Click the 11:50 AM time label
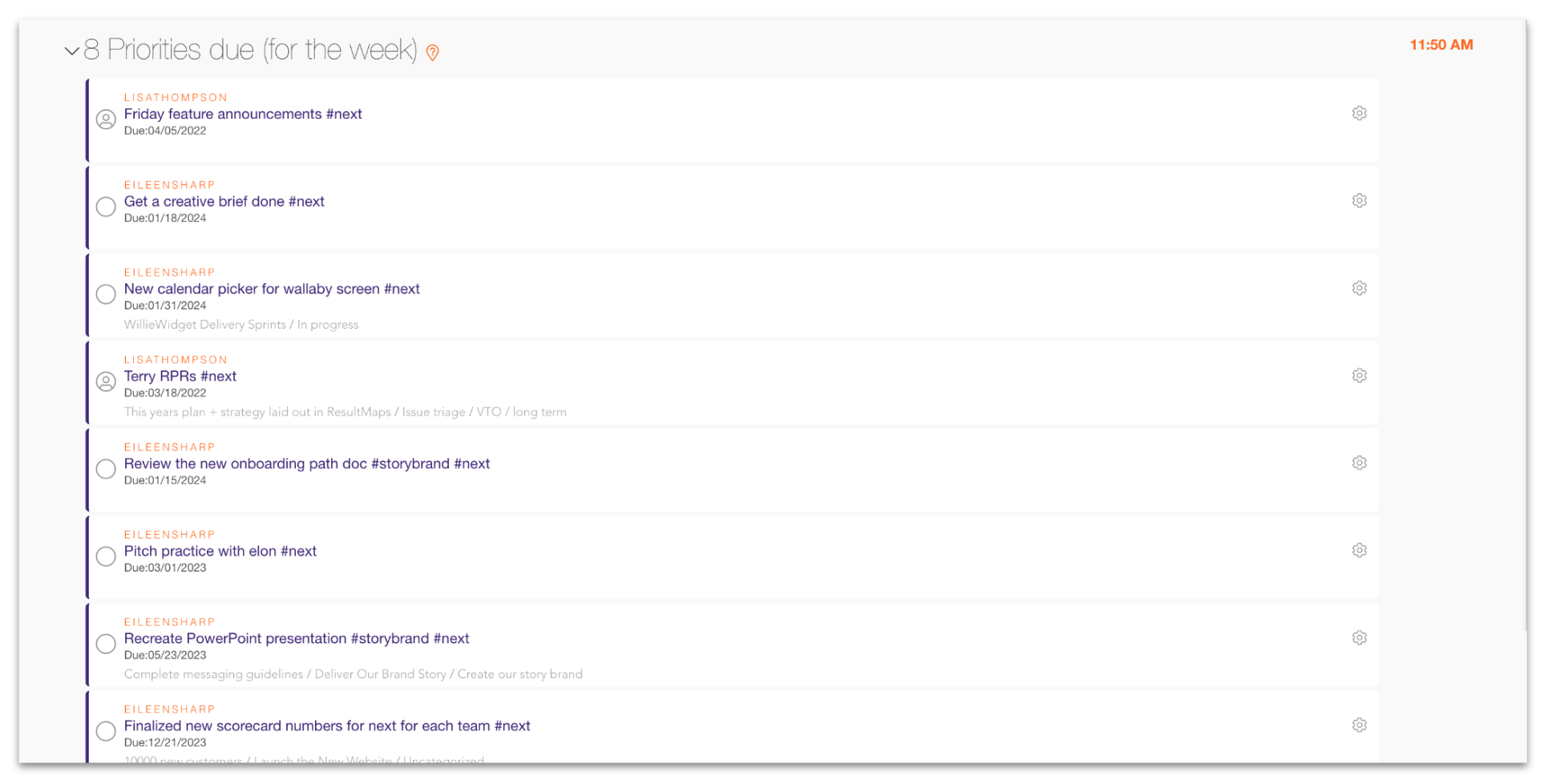Viewport: 1544px width, 784px height. [x=1441, y=45]
